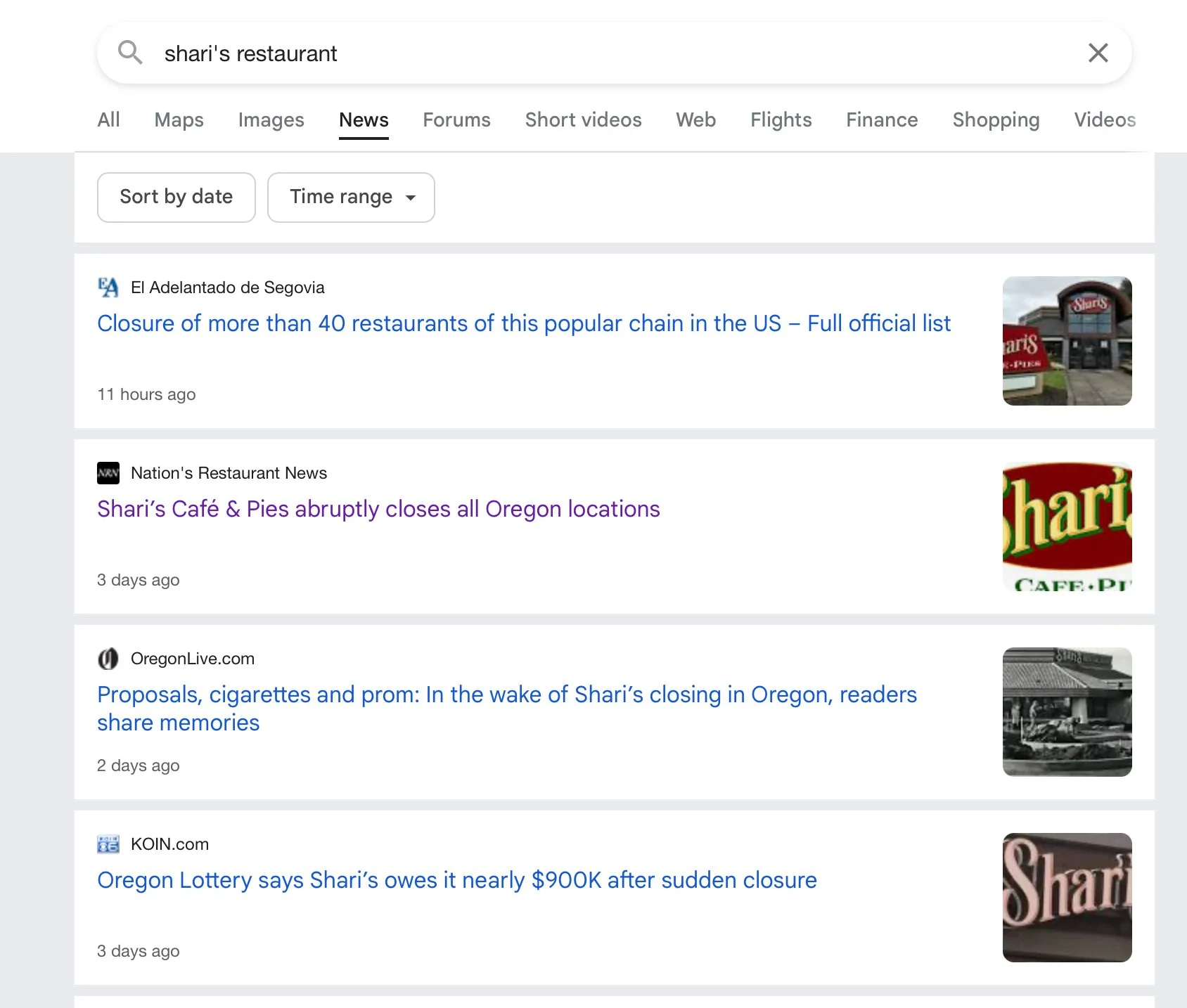Screen dimensions: 1187x1008
Task: Open the Shari's storefront photo thumbnail
Action: coord(1067,341)
